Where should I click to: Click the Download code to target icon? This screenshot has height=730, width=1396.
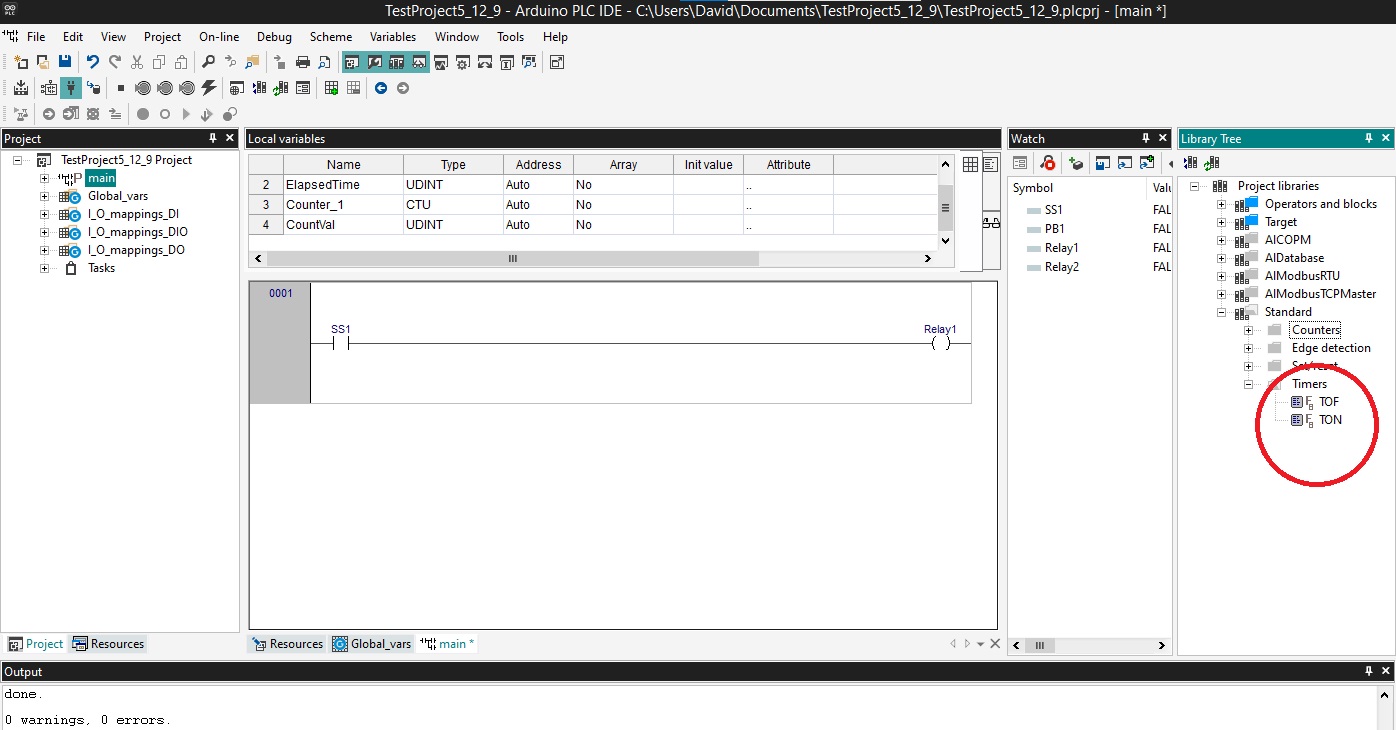(x=93, y=88)
